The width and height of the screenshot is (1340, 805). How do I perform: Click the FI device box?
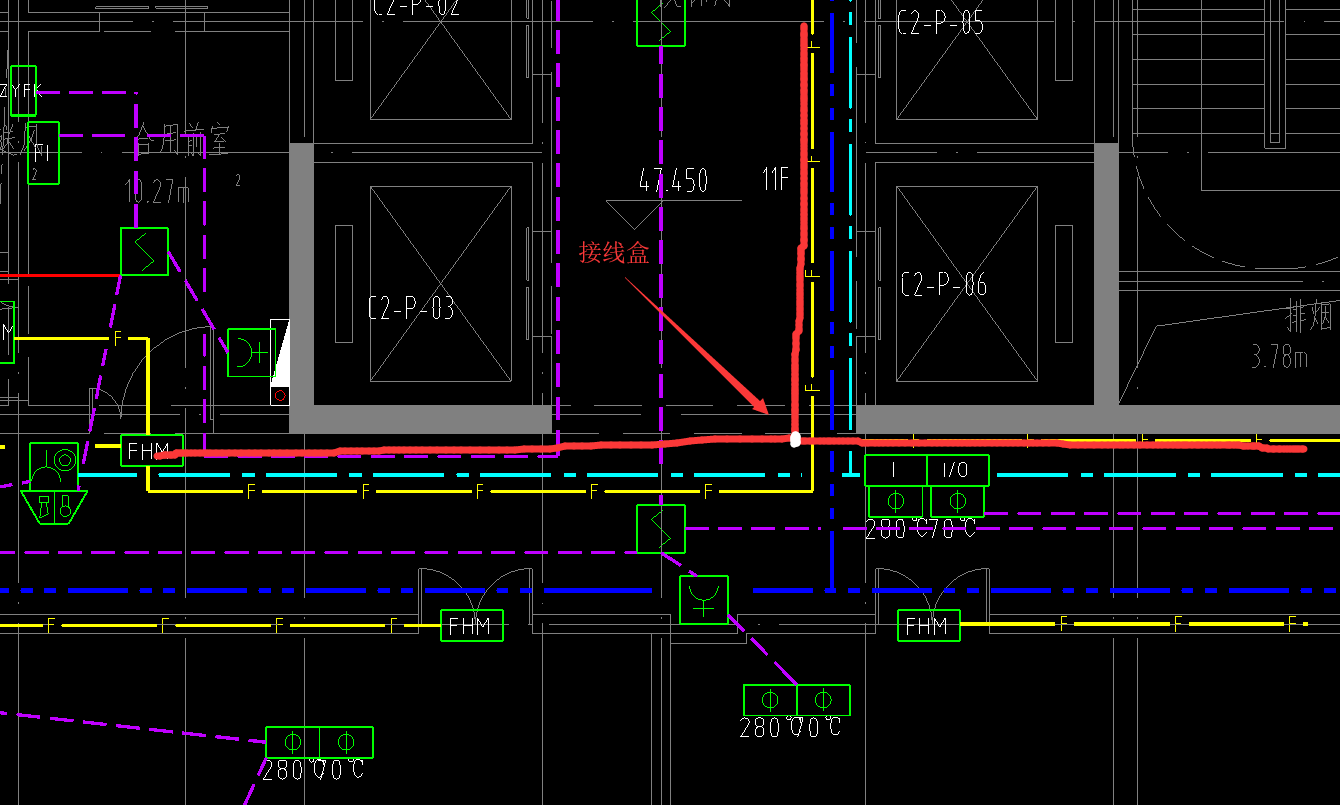43,153
